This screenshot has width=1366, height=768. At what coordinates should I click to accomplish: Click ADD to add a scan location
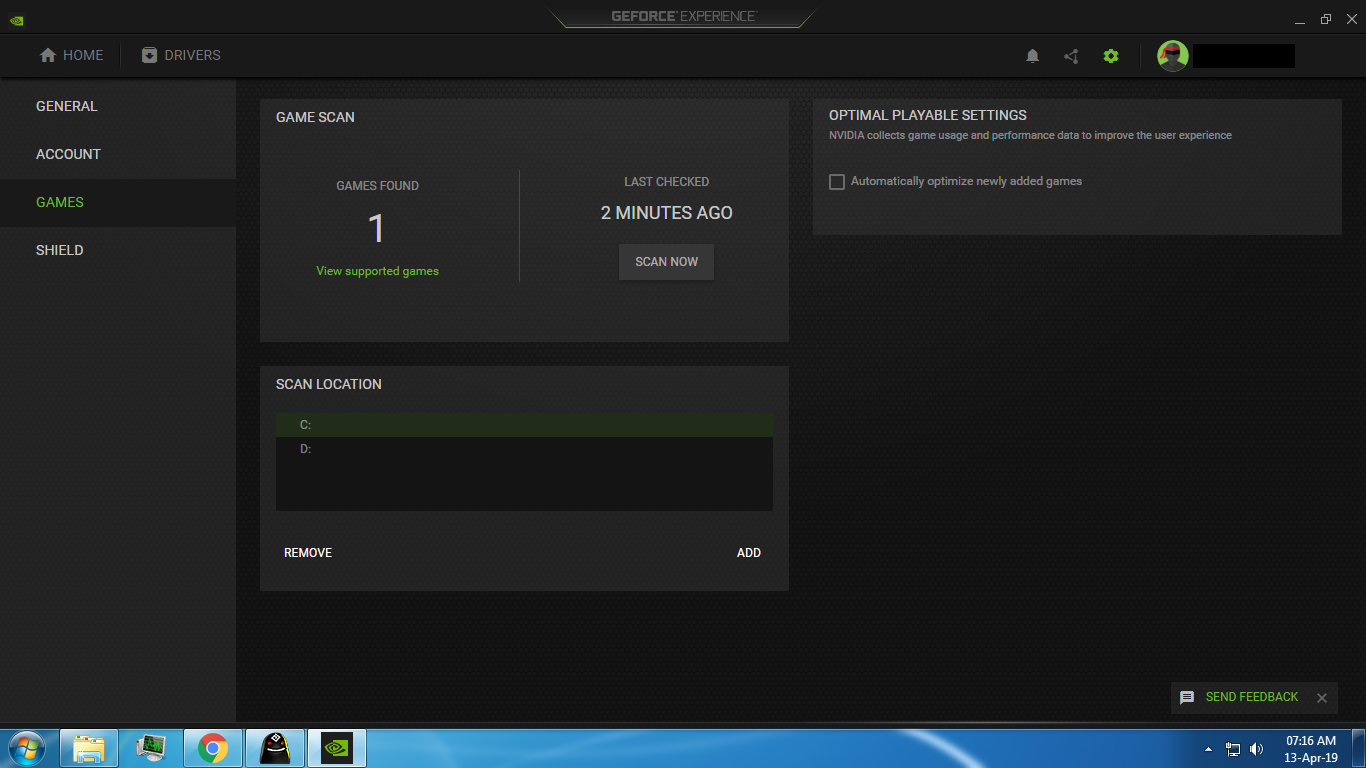pyautogui.click(x=748, y=552)
